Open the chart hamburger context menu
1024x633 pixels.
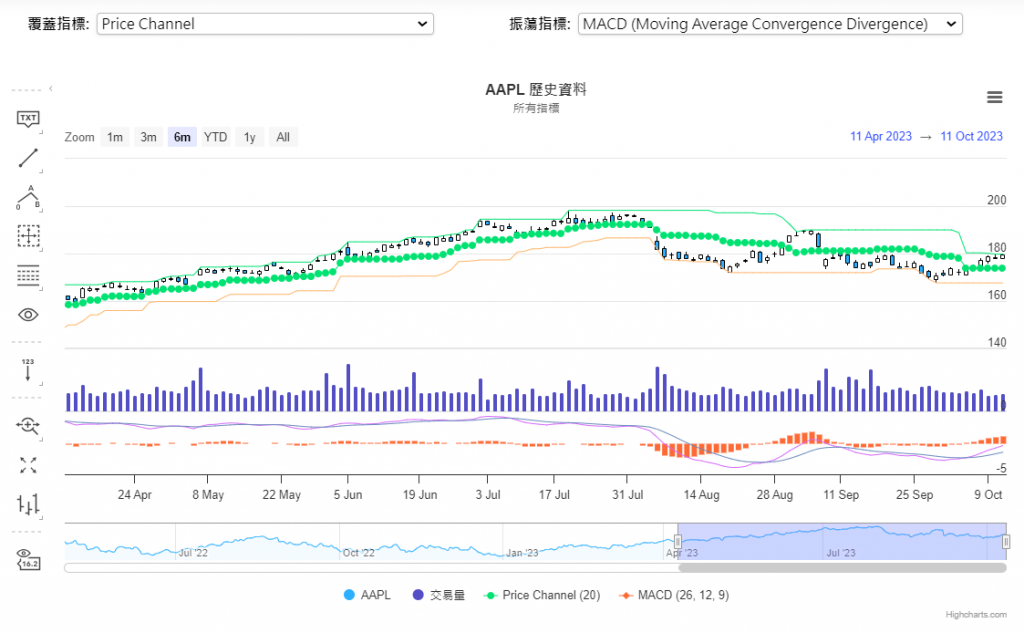[995, 97]
